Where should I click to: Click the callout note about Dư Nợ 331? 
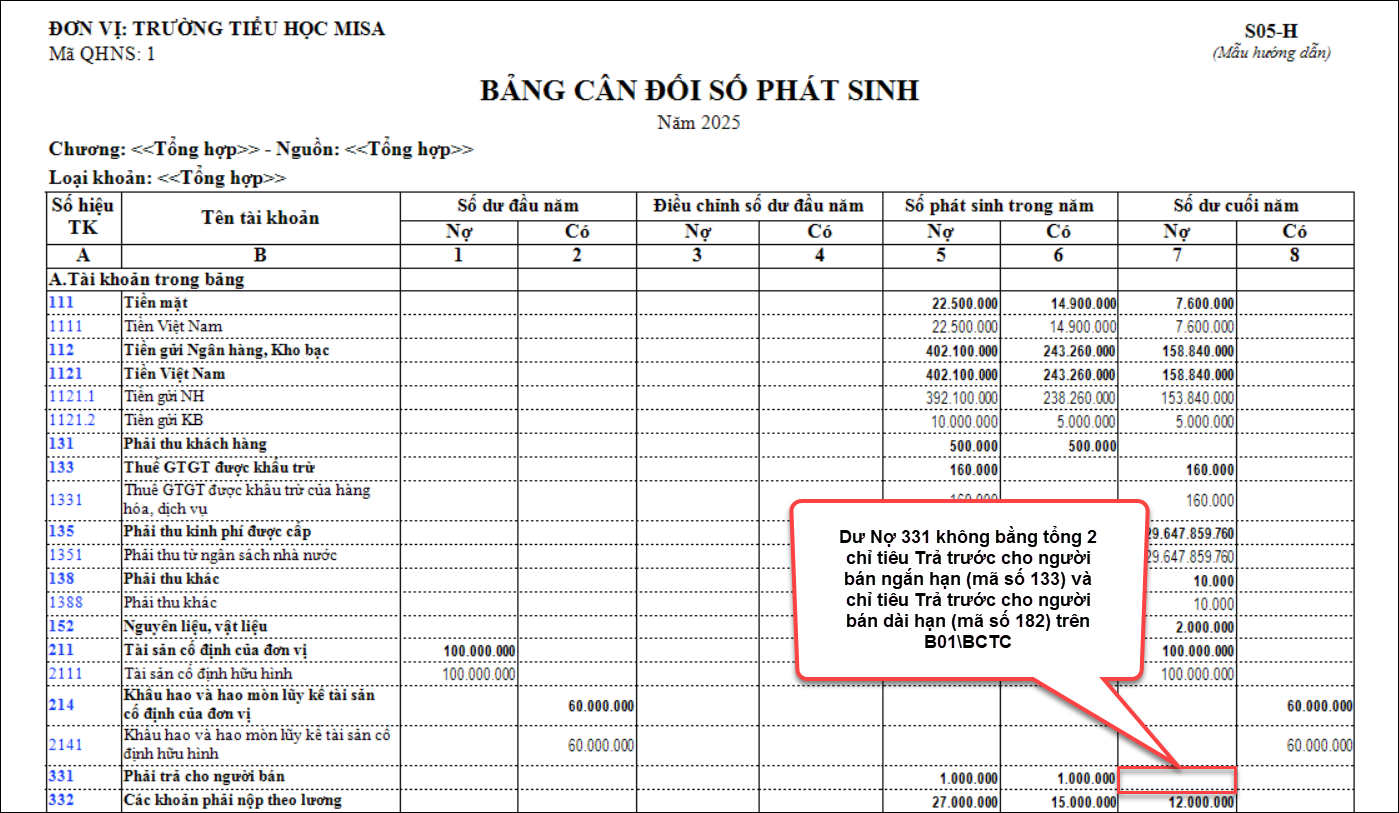point(968,592)
